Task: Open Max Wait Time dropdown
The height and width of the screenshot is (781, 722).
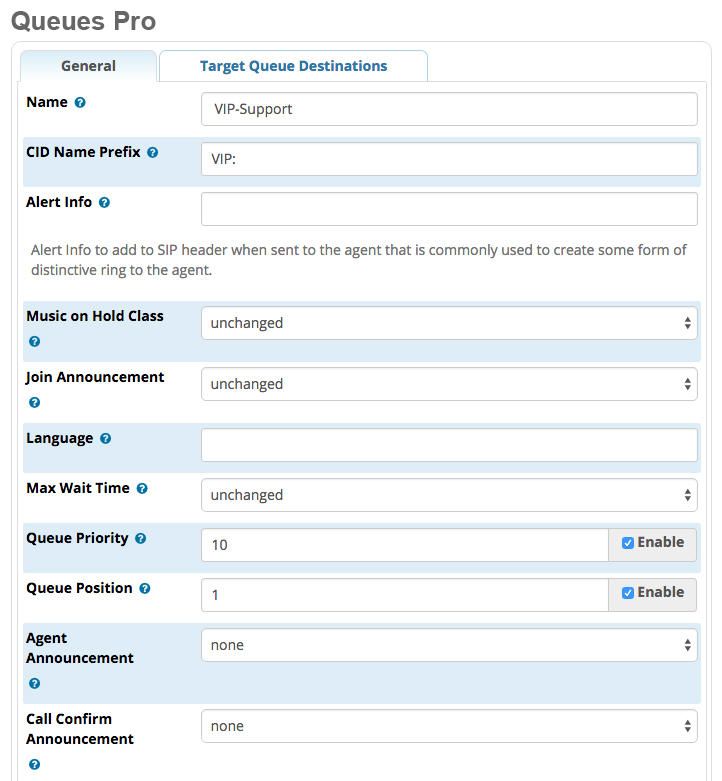Action: (449, 495)
